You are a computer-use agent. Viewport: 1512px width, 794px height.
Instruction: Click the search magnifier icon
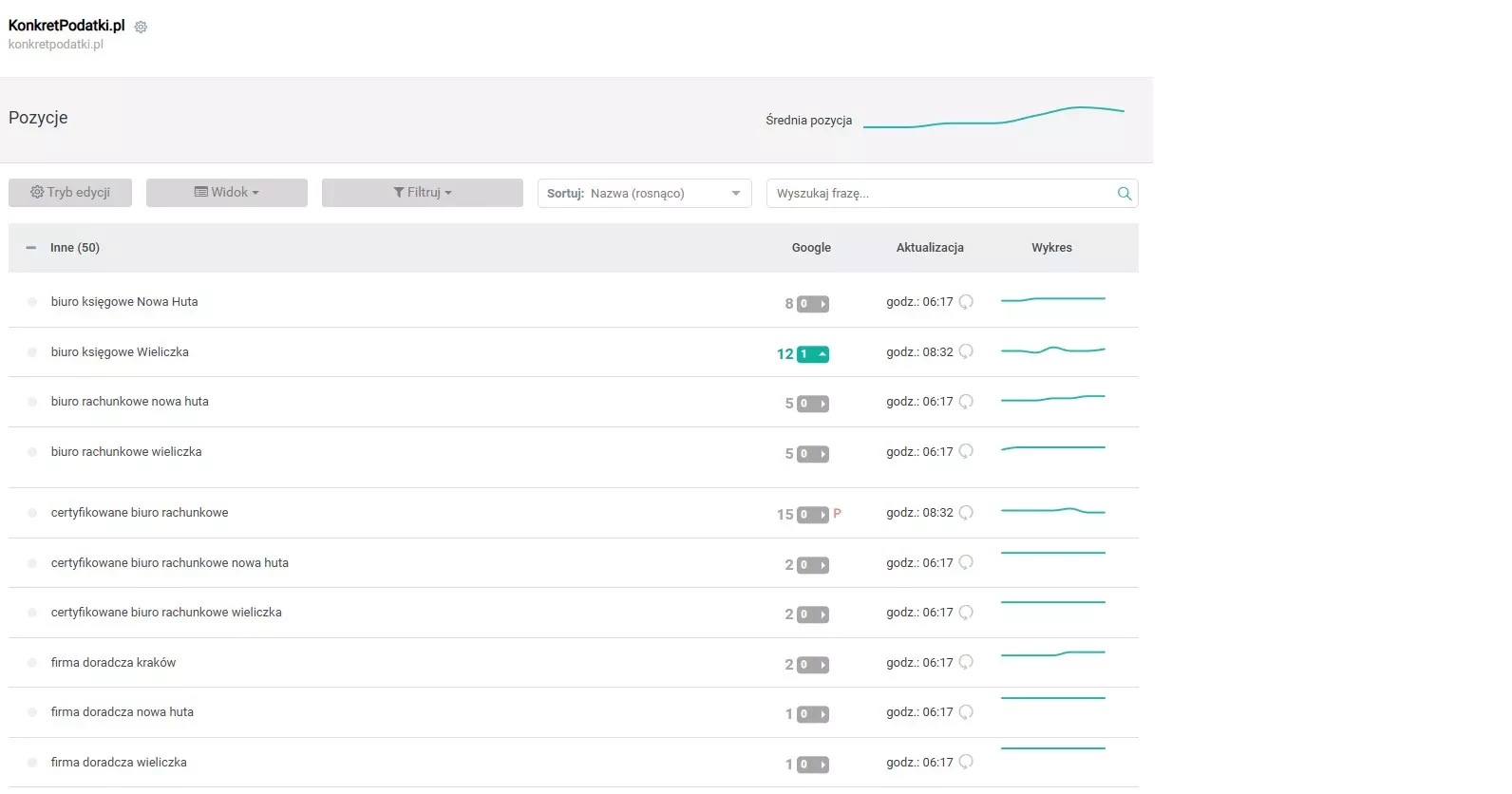[x=1125, y=194]
